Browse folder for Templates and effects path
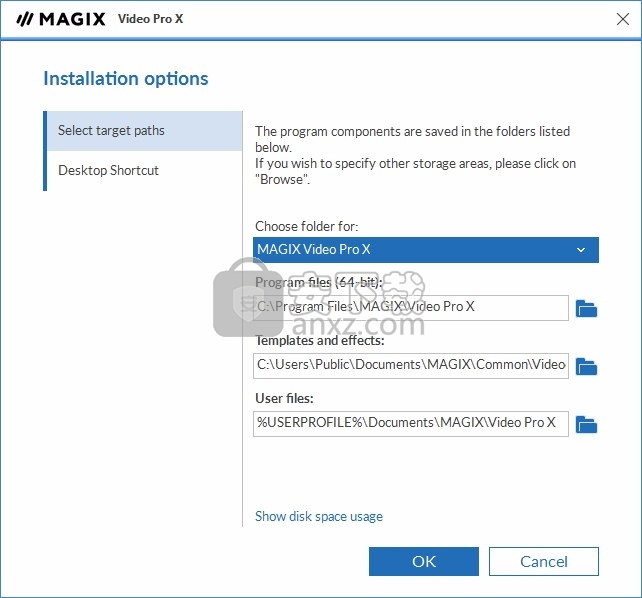This screenshot has height=598, width=642. coord(586,366)
